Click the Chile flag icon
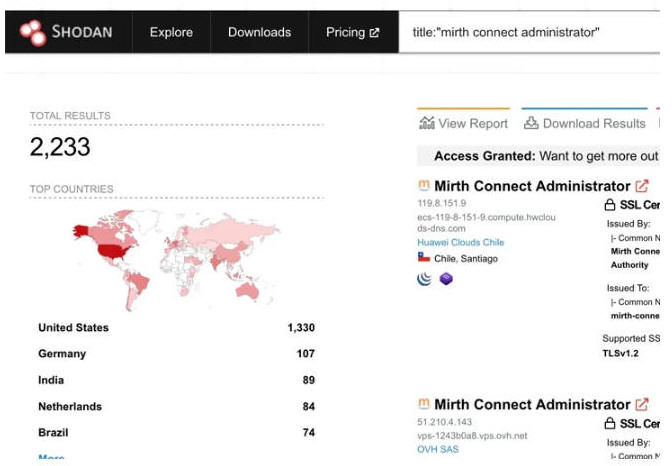The image size is (672, 466). point(424,257)
